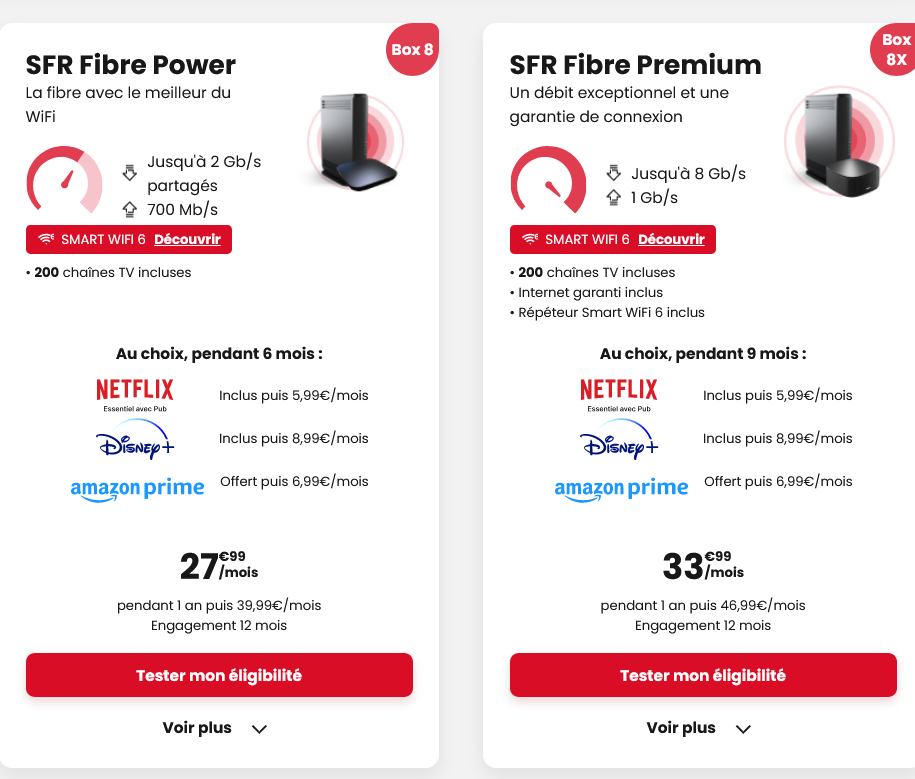915x779 pixels.
Task: Click the red Box 8X badge
Action: 893,49
